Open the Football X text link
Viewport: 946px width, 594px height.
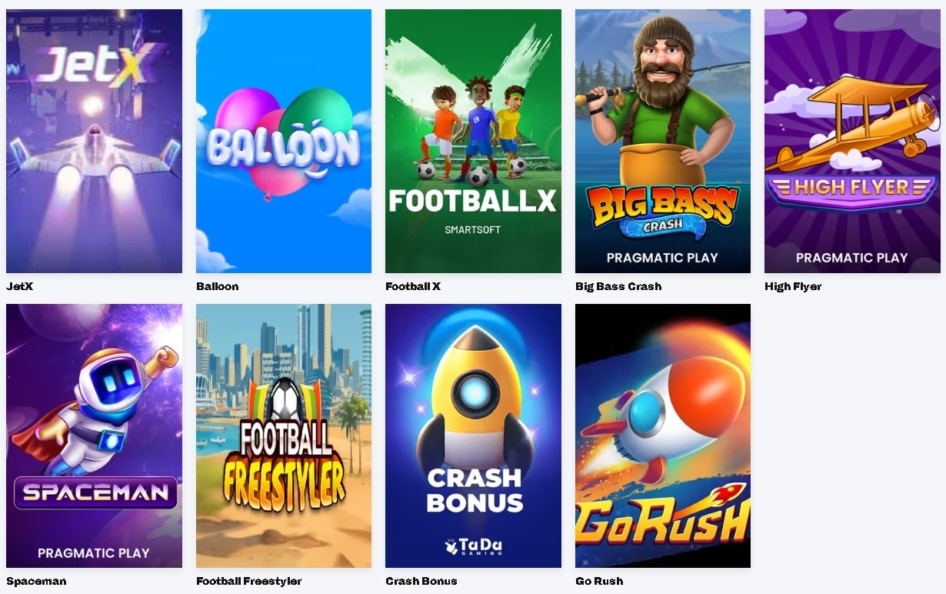click(413, 286)
